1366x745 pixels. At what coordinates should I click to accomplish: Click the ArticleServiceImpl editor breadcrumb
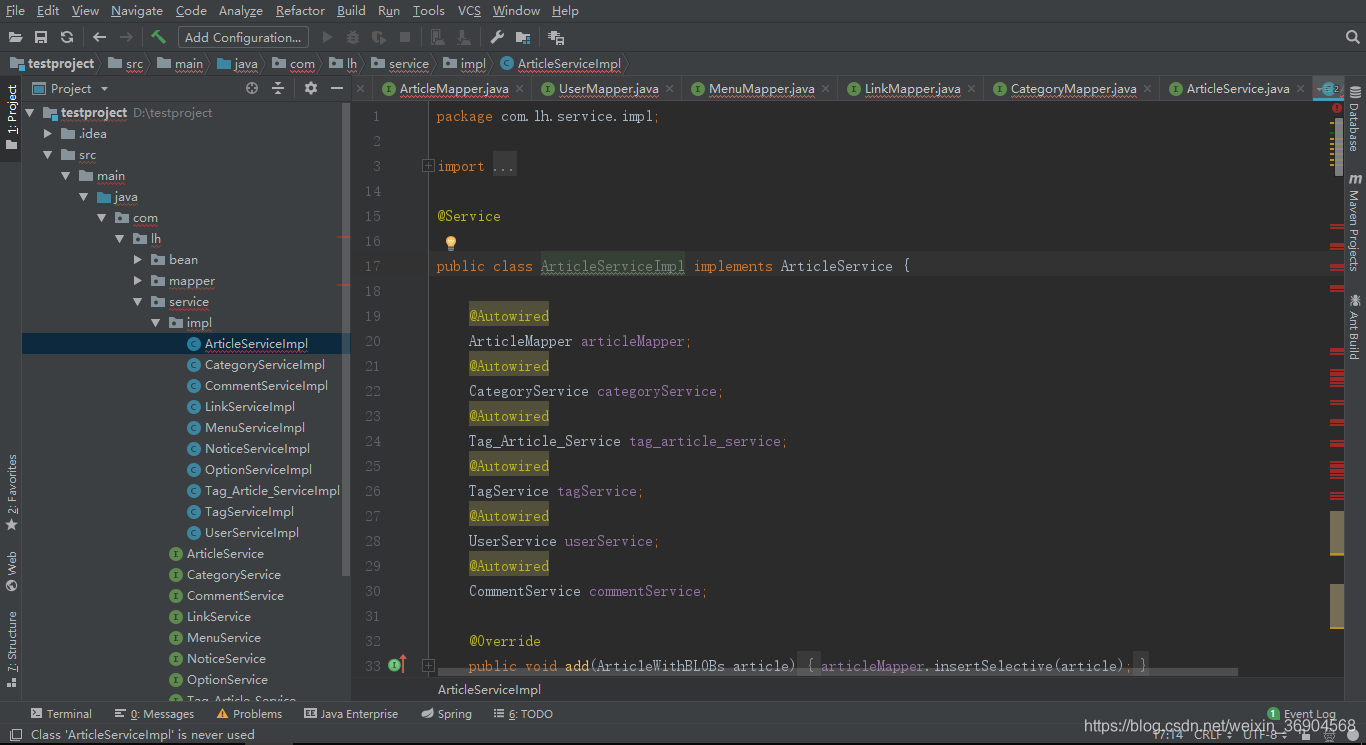coord(489,690)
